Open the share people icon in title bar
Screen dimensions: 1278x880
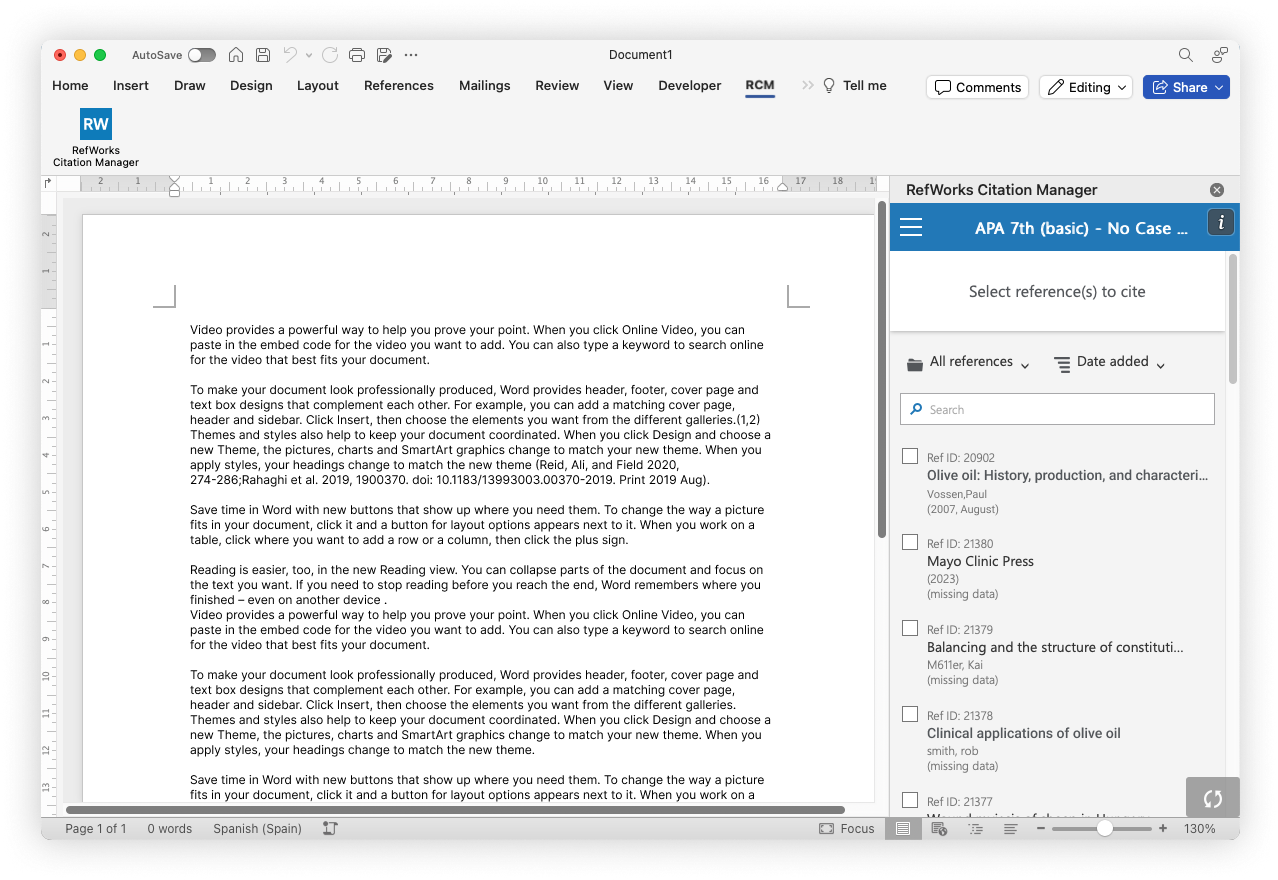pos(1219,55)
